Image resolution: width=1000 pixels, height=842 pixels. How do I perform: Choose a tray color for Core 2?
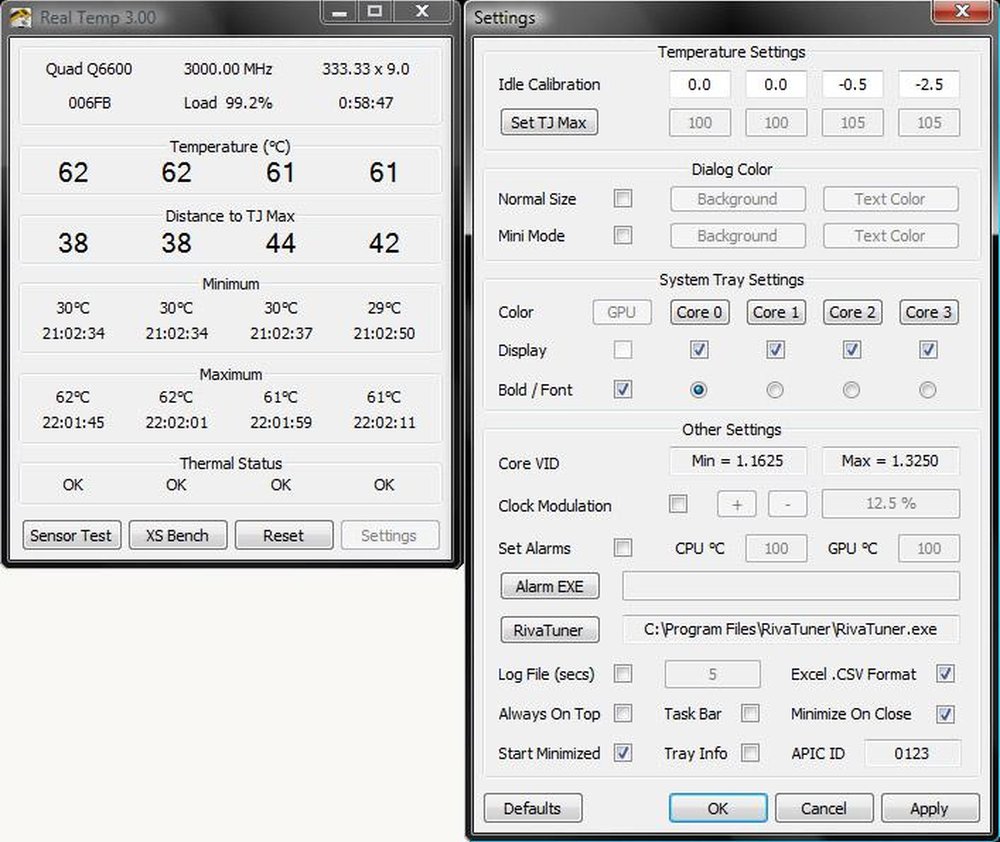pyautogui.click(x=851, y=312)
